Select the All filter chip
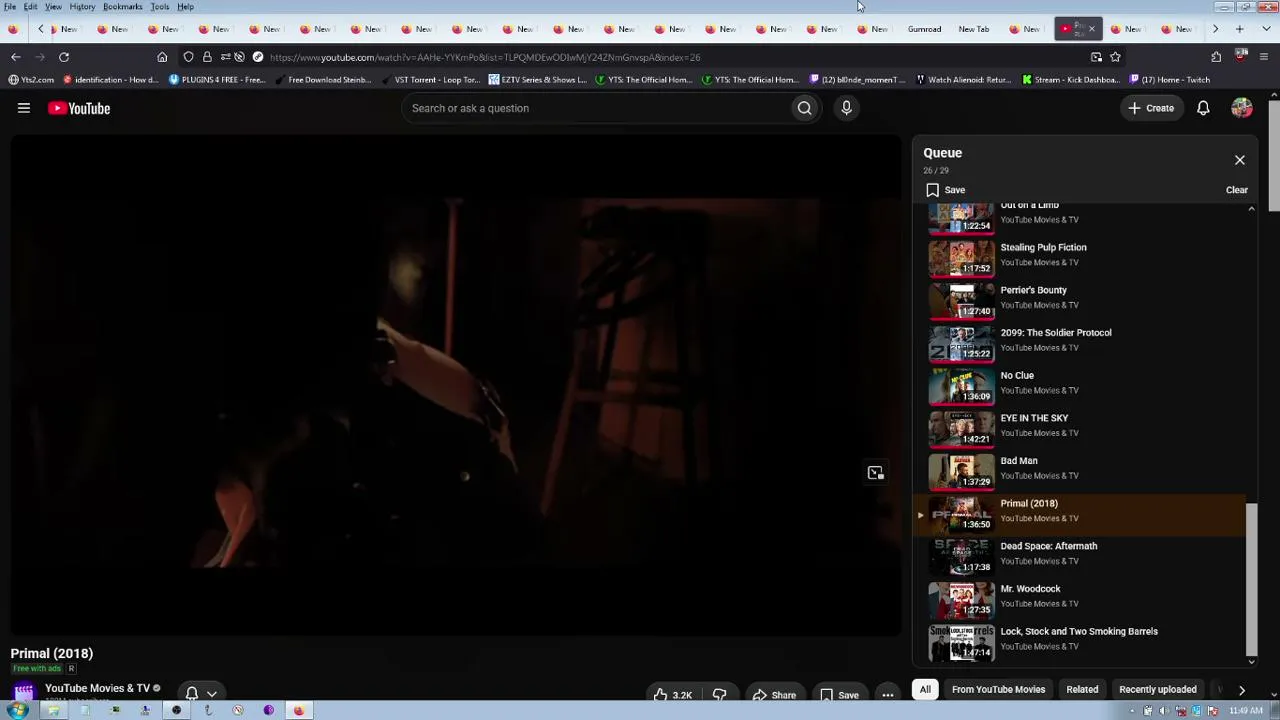Image resolution: width=1280 pixels, height=720 pixels. pyautogui.click(x=925, y=689)
